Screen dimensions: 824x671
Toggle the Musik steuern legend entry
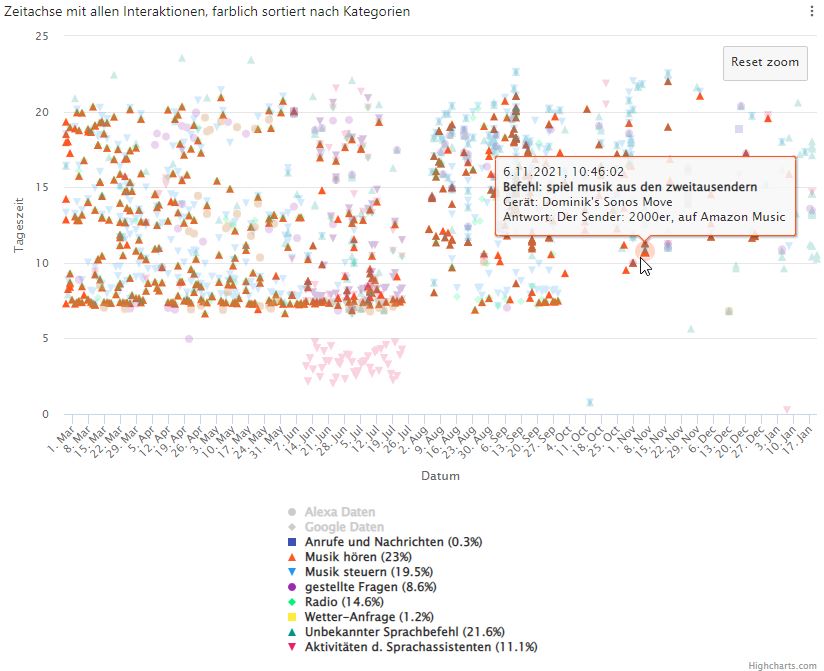pos(368,572)
